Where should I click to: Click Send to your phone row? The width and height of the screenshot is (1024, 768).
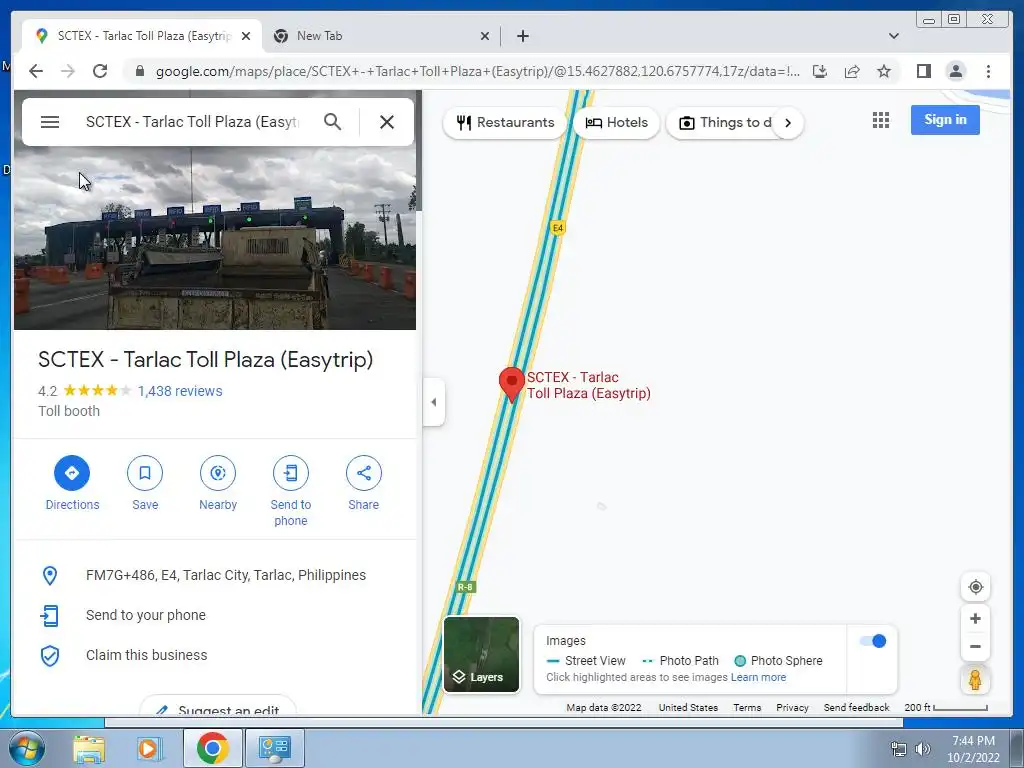pyautogui.click(x=215, y=615)
